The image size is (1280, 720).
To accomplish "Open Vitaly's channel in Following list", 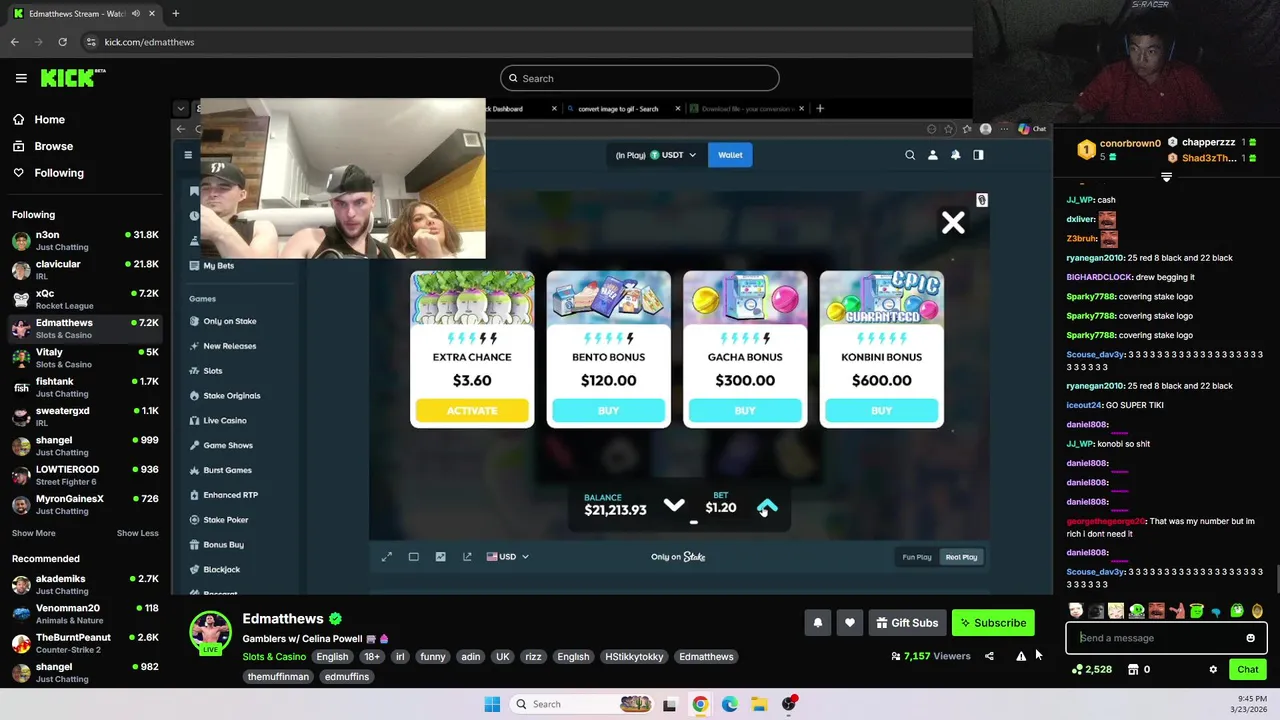I will tap(85, 358).
